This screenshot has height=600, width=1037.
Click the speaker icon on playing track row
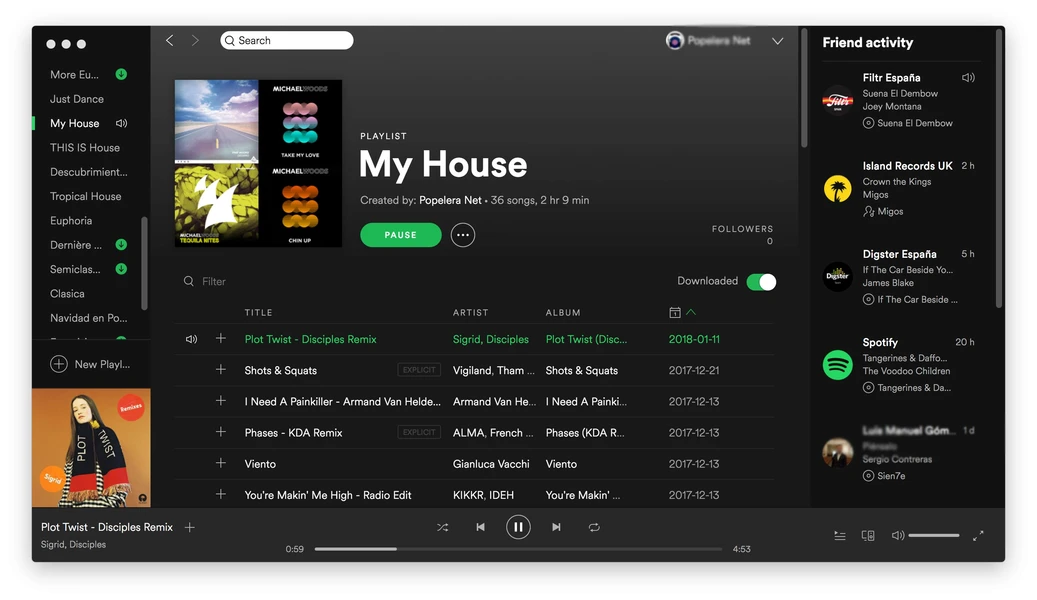191,339
